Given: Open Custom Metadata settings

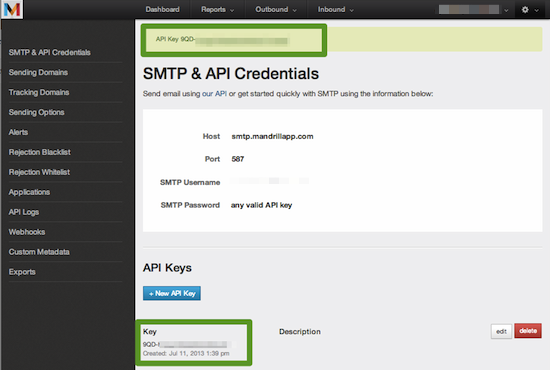Looking at the screenshot, I should pyautogui.click(x=39, y=253).
